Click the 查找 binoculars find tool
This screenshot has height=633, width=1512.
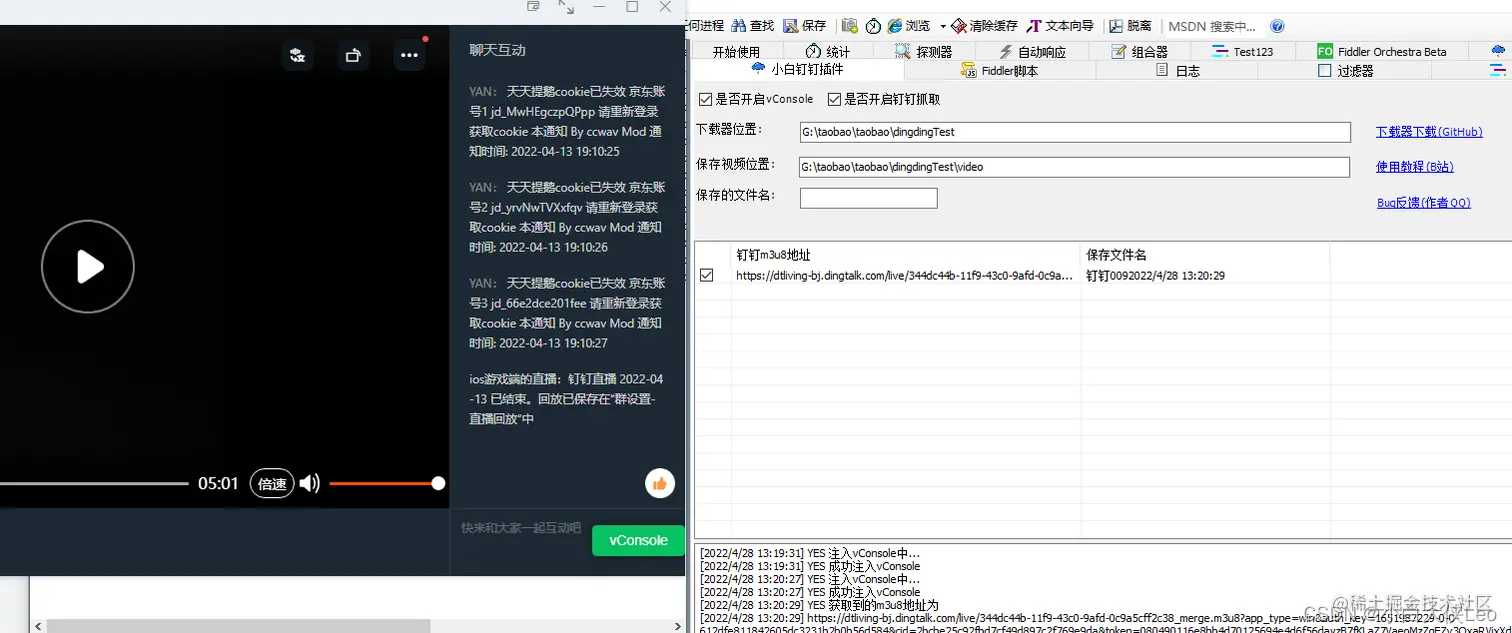pyautogui.click(x=753, y=26)
